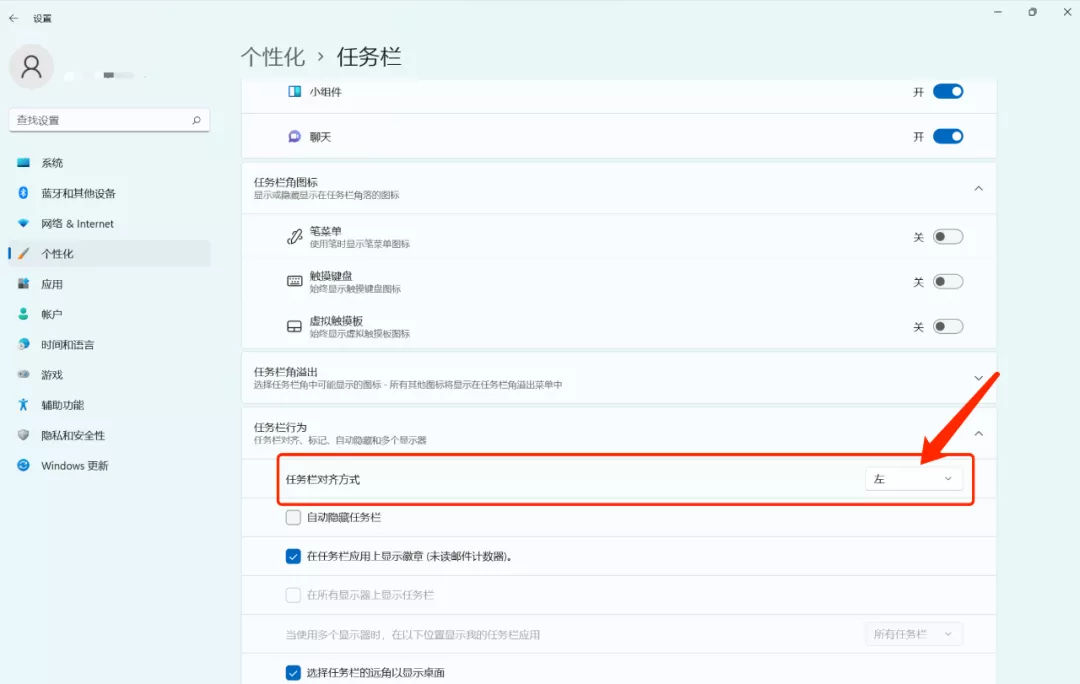Collapse the 任务栏角图标 section chevron
This screenshot has width=1080, height=684.
[978, 188]
